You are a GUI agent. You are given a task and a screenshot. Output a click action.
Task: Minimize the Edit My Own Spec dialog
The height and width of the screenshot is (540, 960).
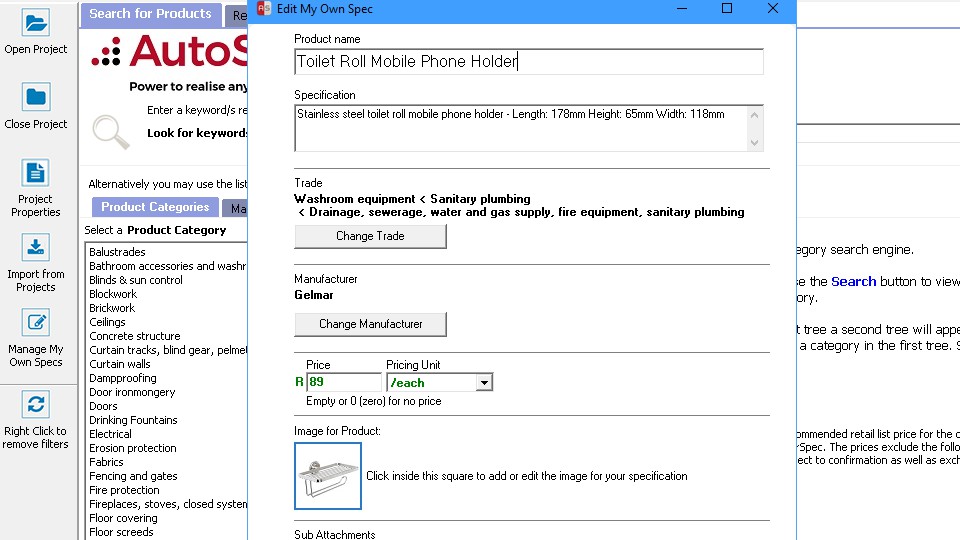(x=681, y=9)
